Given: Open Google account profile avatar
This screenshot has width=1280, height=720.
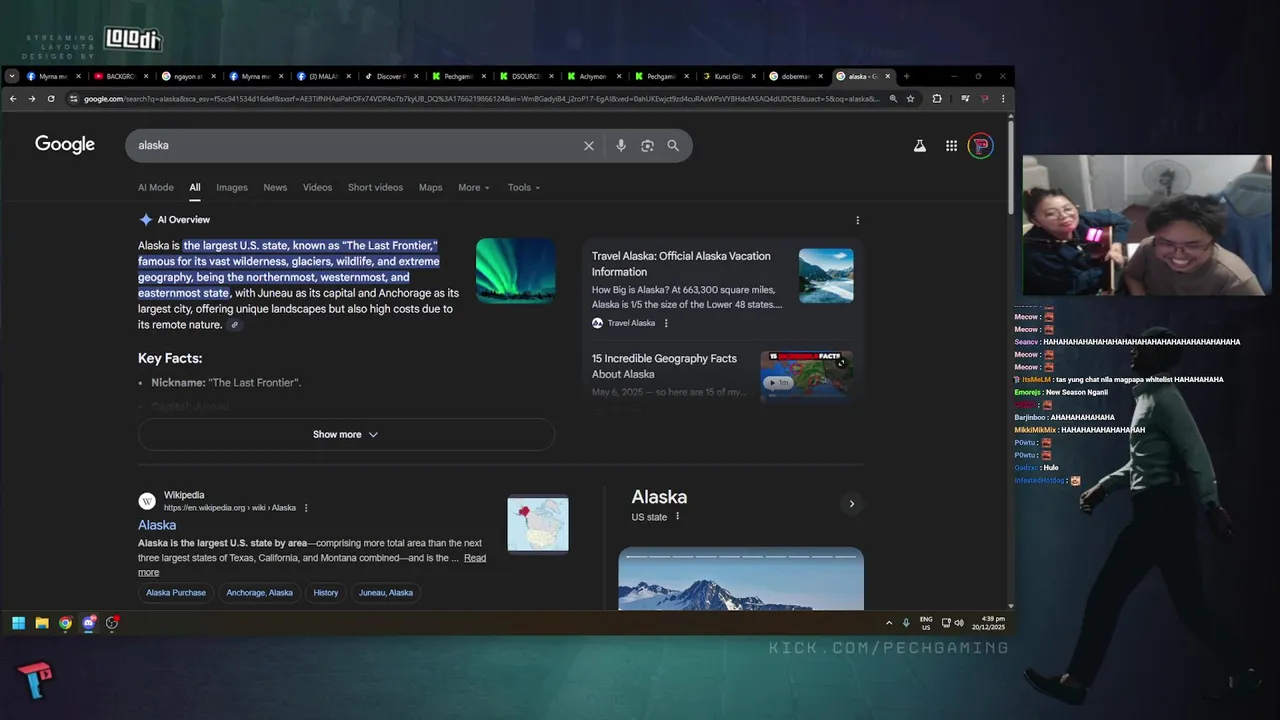Looking at the screenshot, I should 981,146.
